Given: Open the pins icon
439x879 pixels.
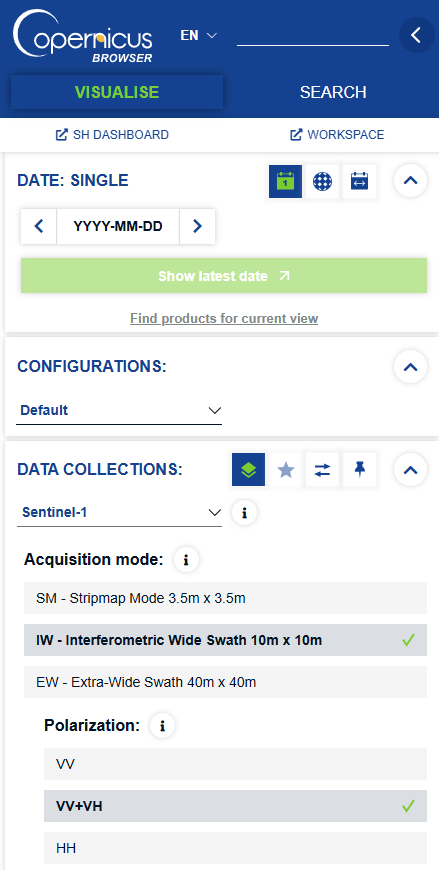Looking at the screenshot, I should (359, 470).
